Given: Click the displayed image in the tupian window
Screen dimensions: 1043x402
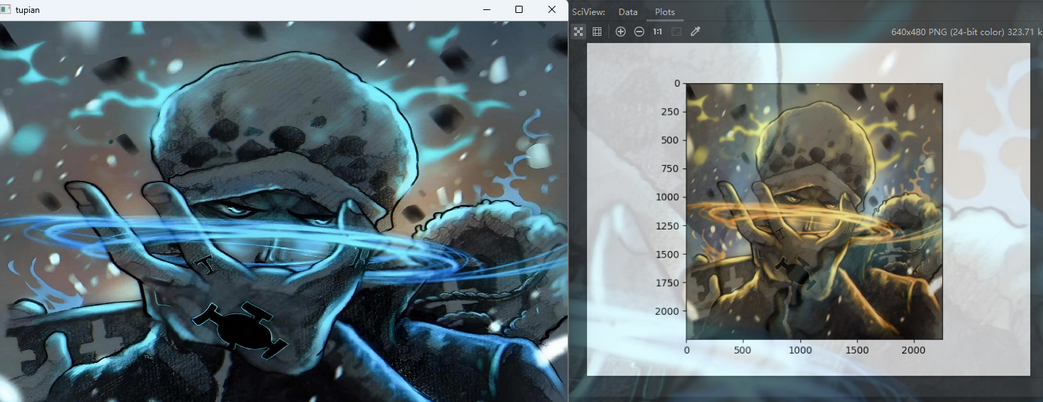Looking at the screenshot, I should tap(284, 210).
